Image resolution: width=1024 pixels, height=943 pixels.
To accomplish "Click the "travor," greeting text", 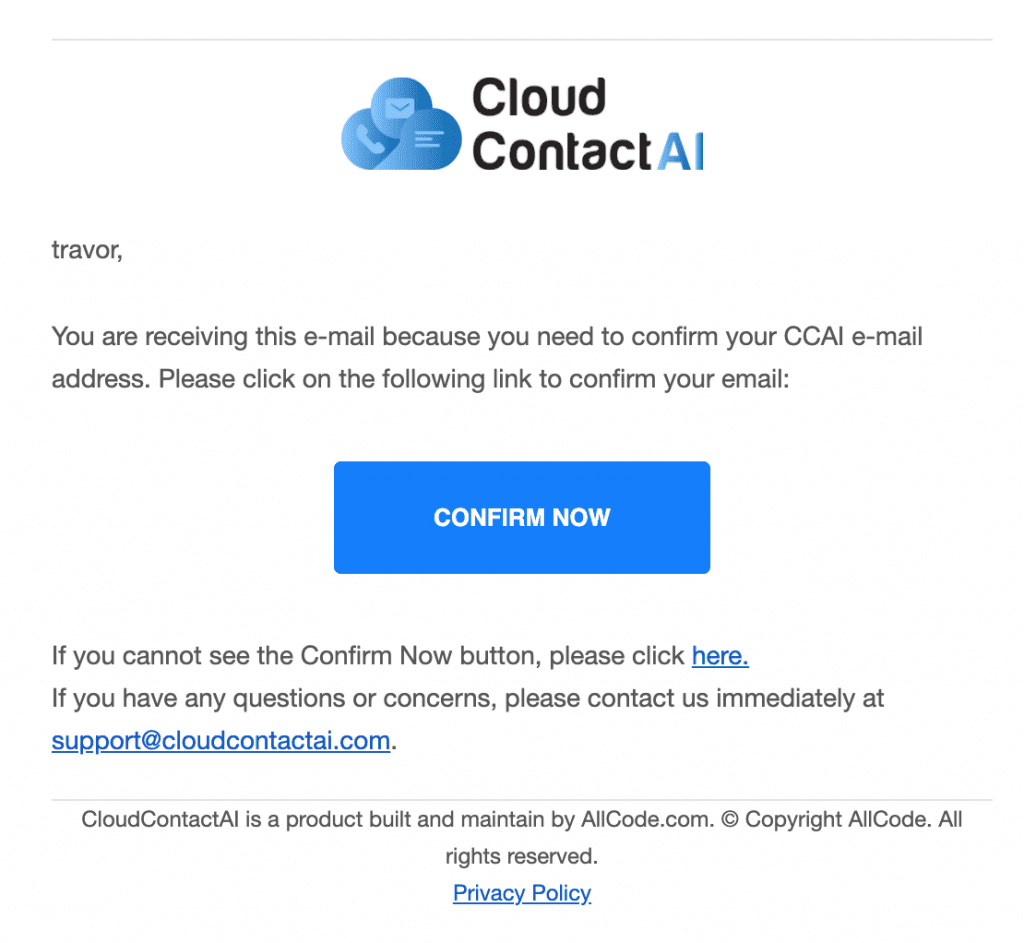I will pos(87,249).
